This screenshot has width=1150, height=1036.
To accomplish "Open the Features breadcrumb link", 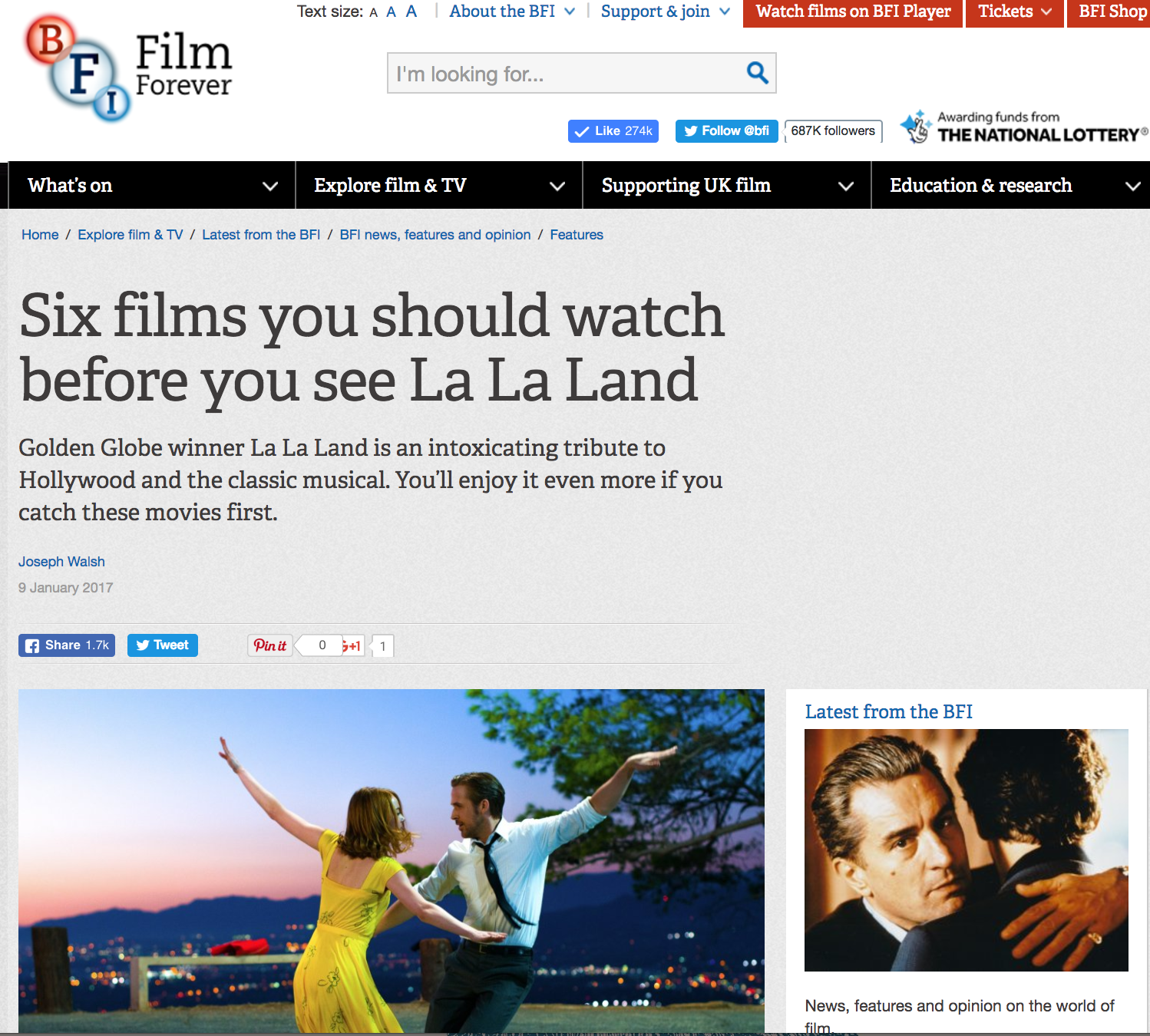I will click(577, 235).
